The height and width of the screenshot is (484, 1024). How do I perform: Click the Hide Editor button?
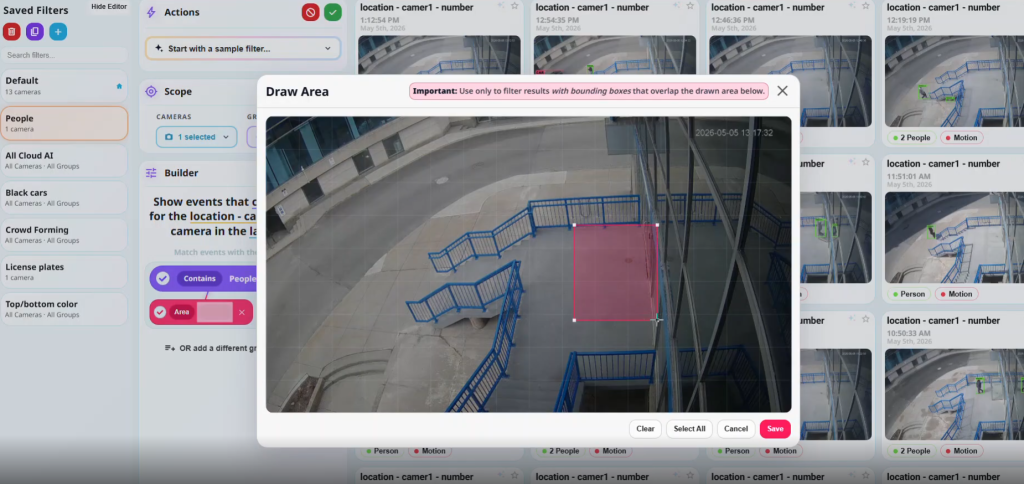[x=109, y=7]
